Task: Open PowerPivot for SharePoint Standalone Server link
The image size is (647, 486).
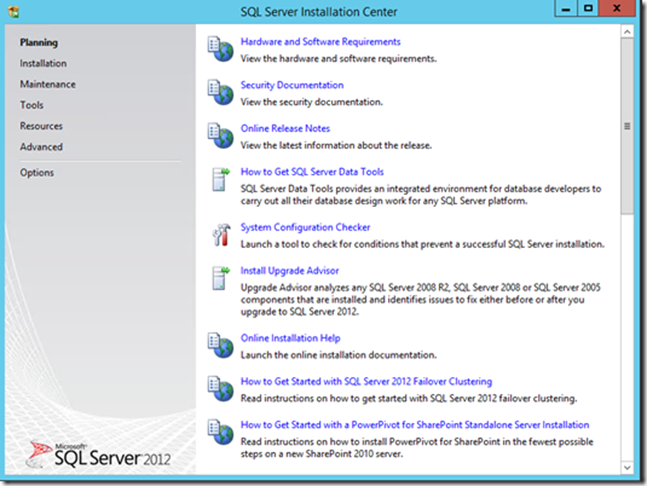Action: pos(415,425)
